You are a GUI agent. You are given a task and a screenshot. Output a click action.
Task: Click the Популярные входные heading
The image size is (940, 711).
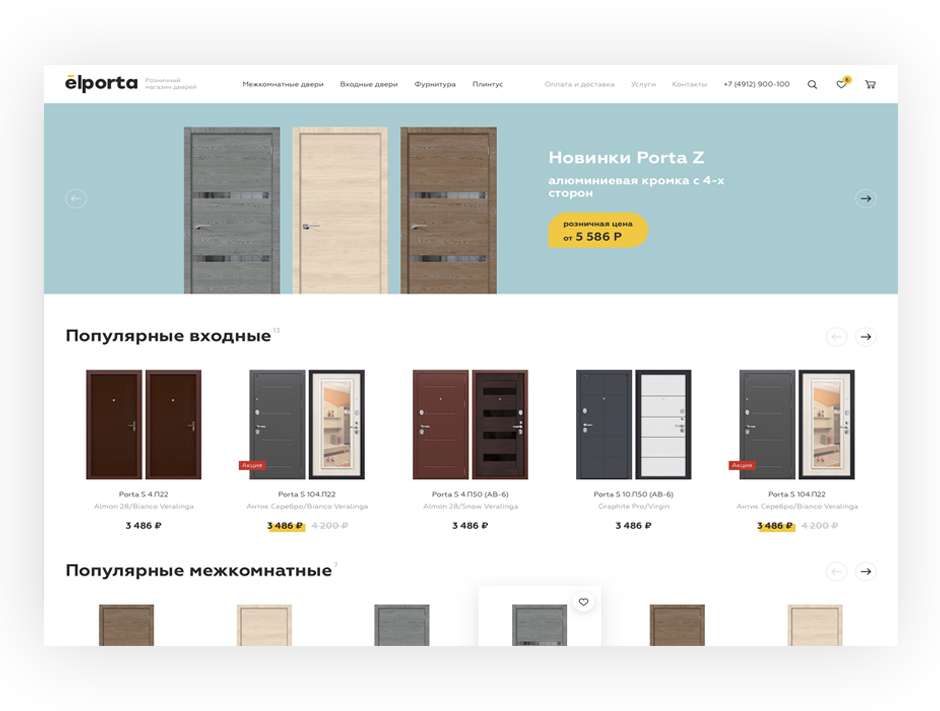tap(168, 336)
